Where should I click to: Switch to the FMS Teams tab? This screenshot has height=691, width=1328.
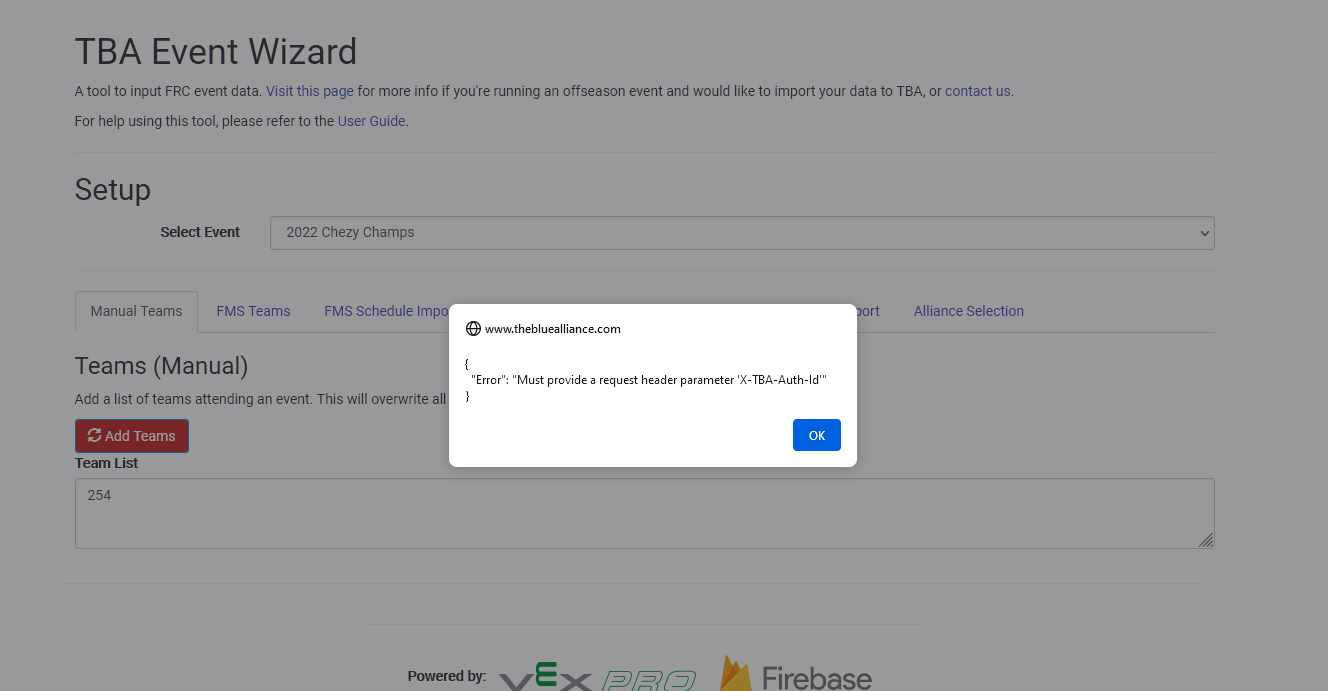pyautogui.click(x=253, y=311)
